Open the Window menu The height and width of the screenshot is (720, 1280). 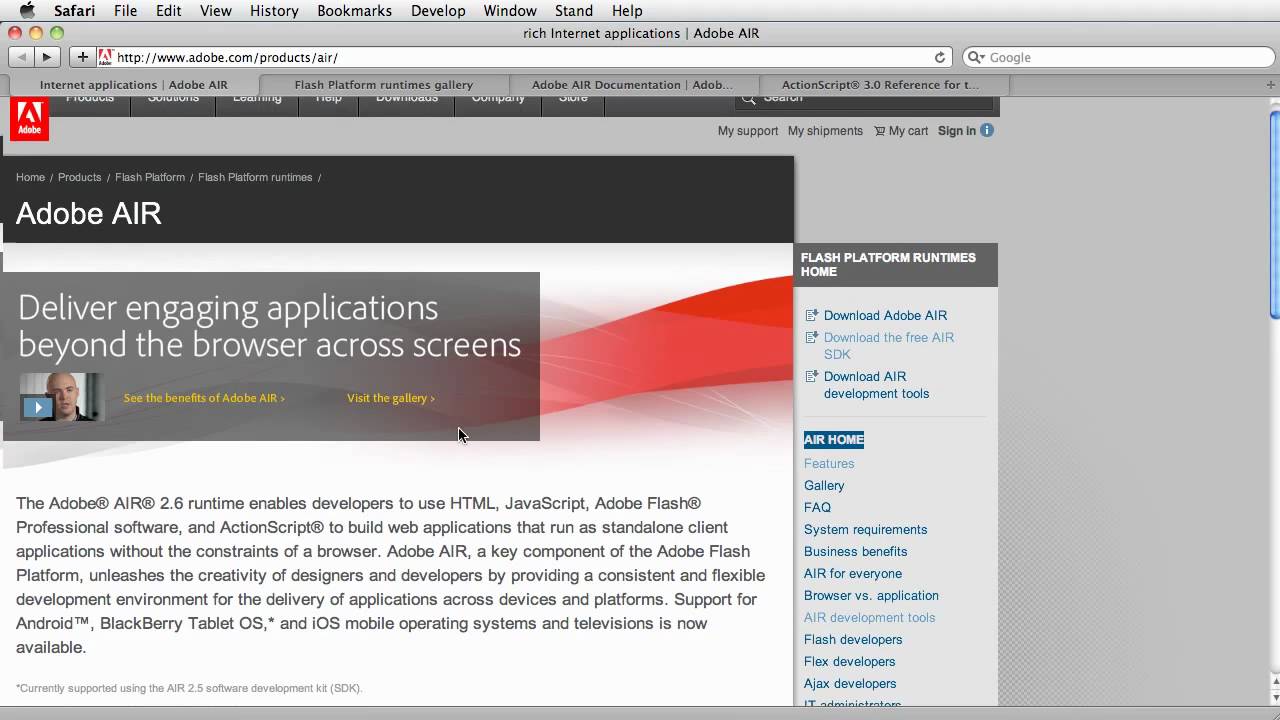pyautogui.click(x=510, y=10)
